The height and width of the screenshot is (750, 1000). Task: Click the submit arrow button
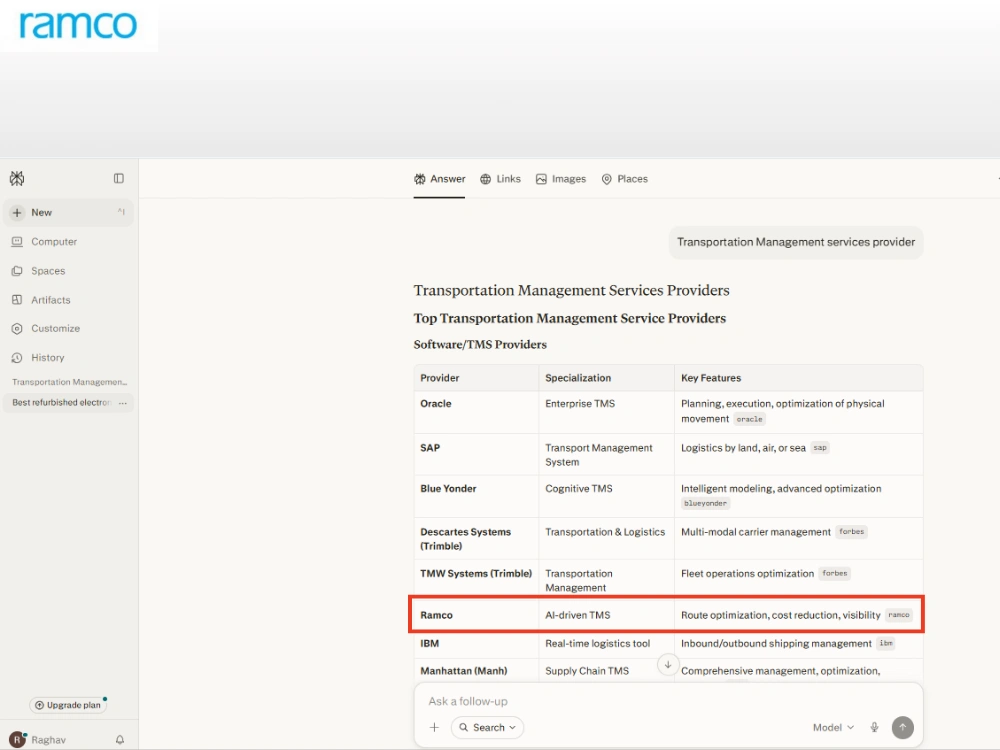(902, 728)
